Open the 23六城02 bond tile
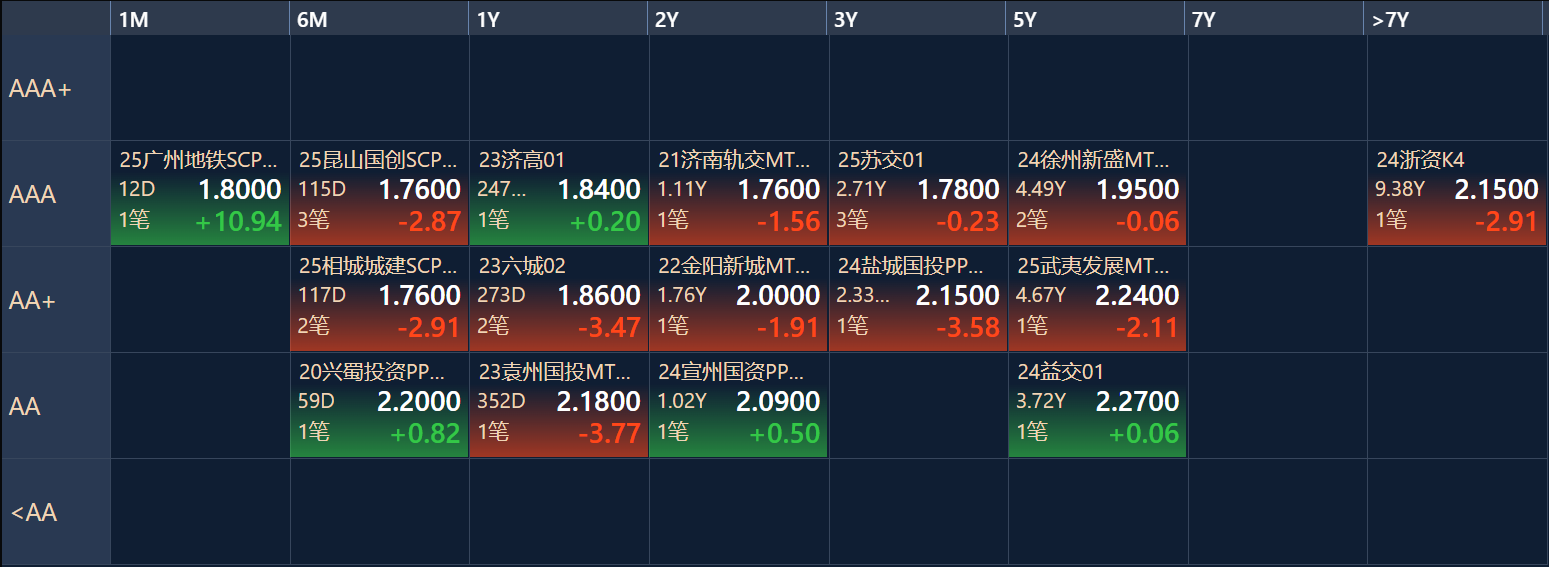The height and width of the screenshot is (567, 1549). [x=559, y=299]
